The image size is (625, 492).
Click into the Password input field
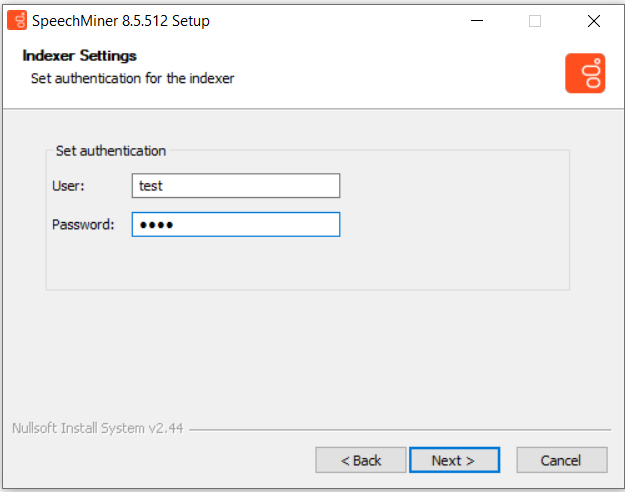tap(236, 224)
